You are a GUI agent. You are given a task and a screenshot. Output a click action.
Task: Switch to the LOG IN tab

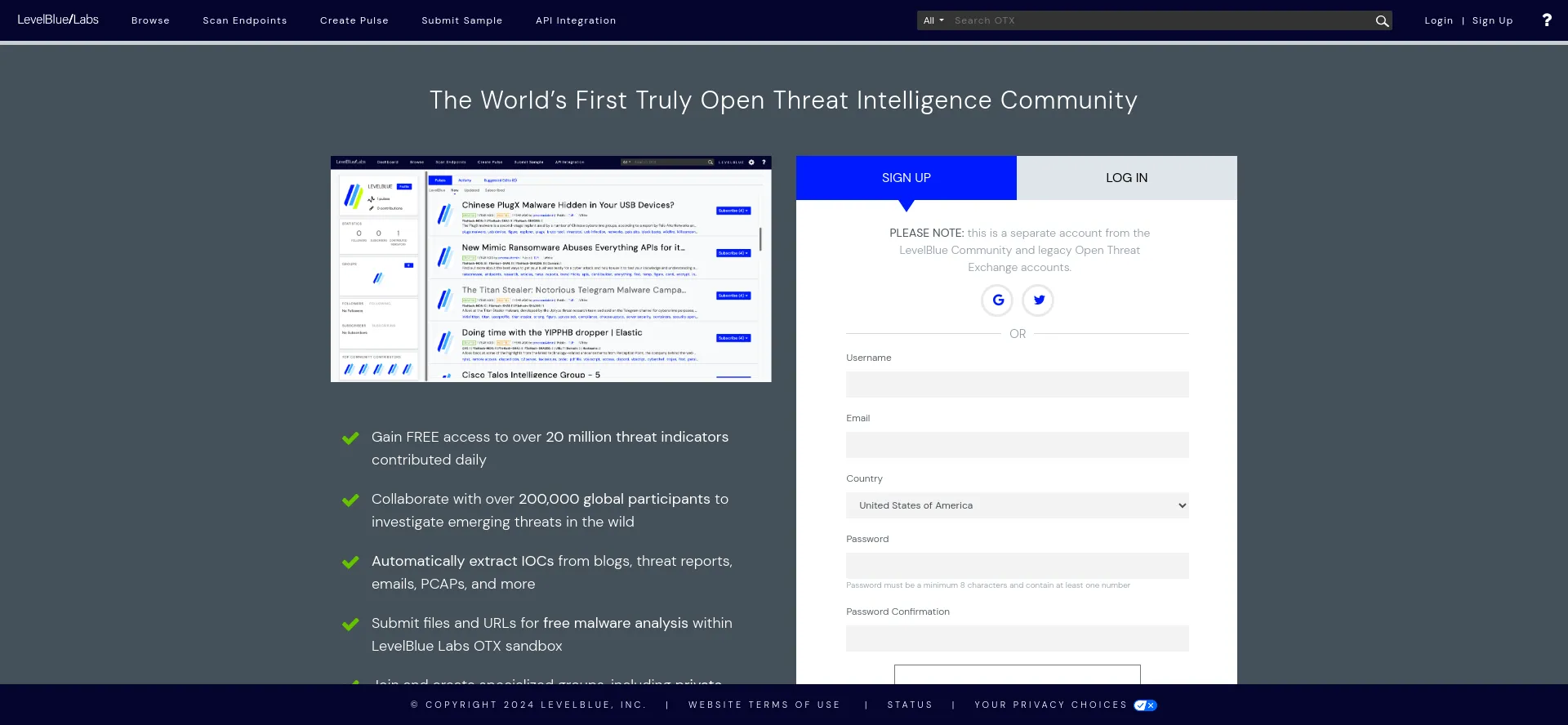1126,178
